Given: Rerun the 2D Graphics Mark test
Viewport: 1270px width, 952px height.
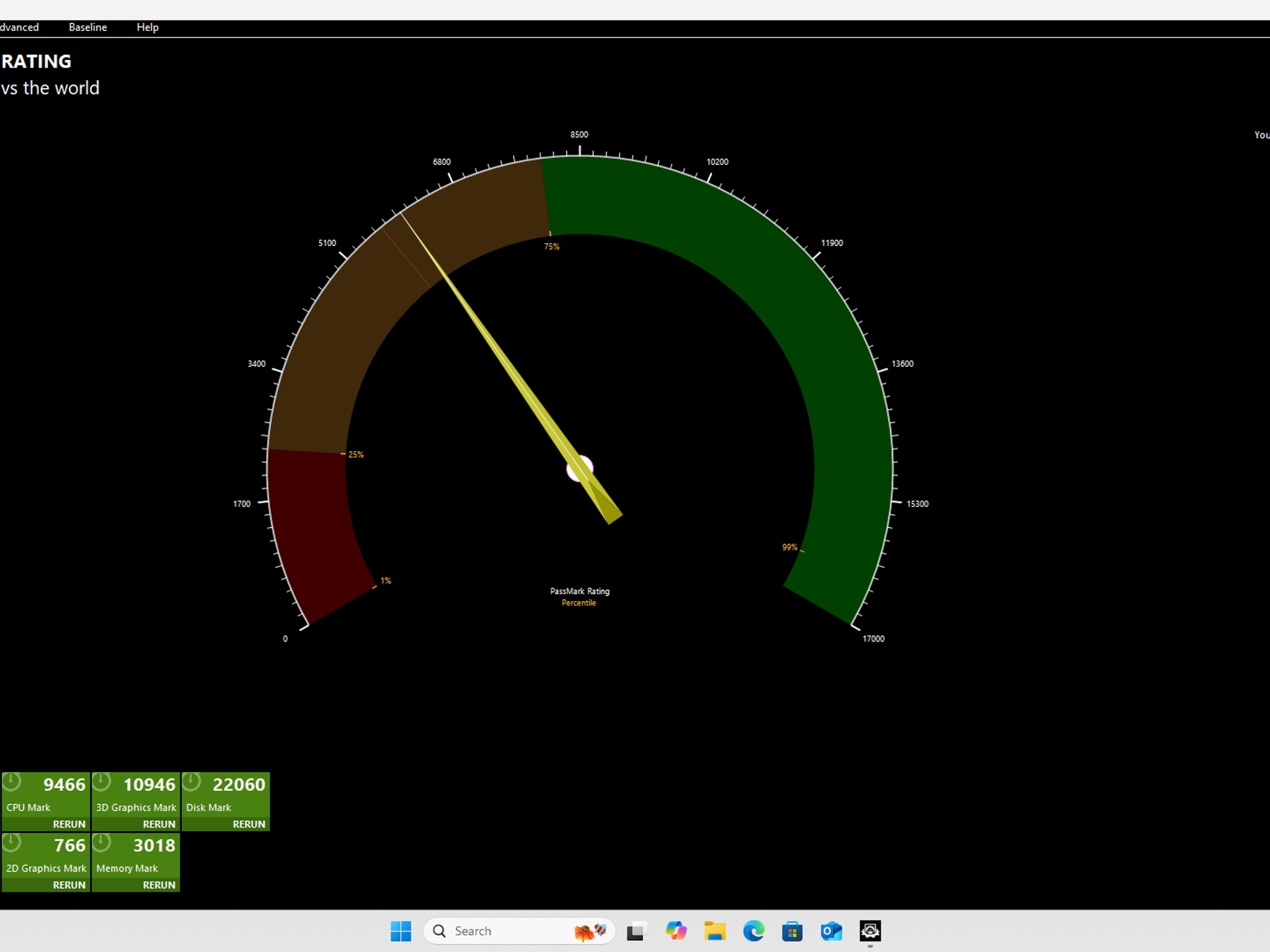Looking at the screenshot, I should (69, 885).
